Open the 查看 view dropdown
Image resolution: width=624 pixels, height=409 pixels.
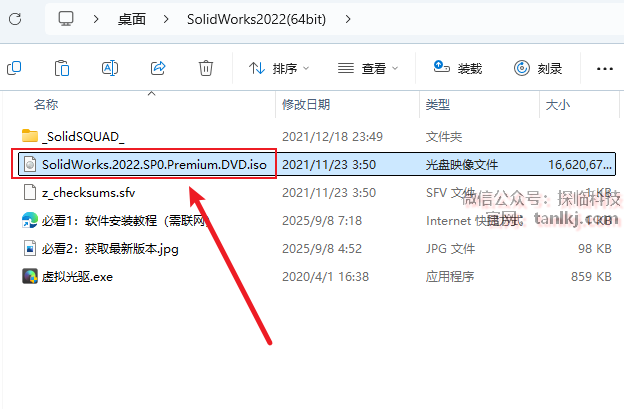[x=368, y=68]
